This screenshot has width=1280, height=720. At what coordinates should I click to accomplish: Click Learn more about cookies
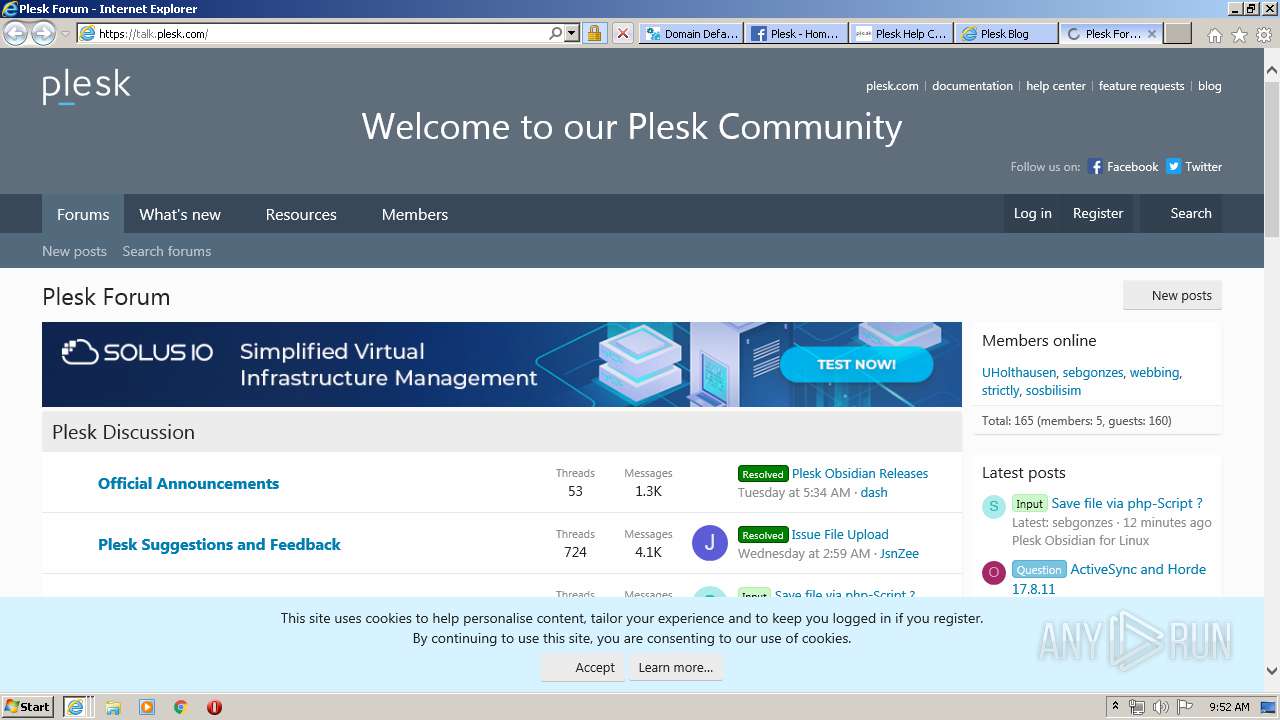(676, 667)
